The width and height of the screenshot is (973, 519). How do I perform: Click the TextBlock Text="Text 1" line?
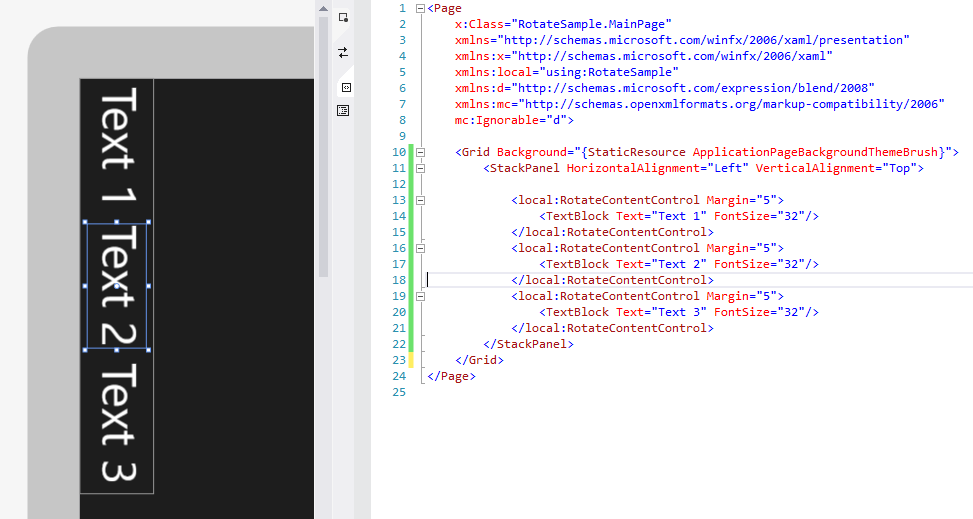click(679, 216)
